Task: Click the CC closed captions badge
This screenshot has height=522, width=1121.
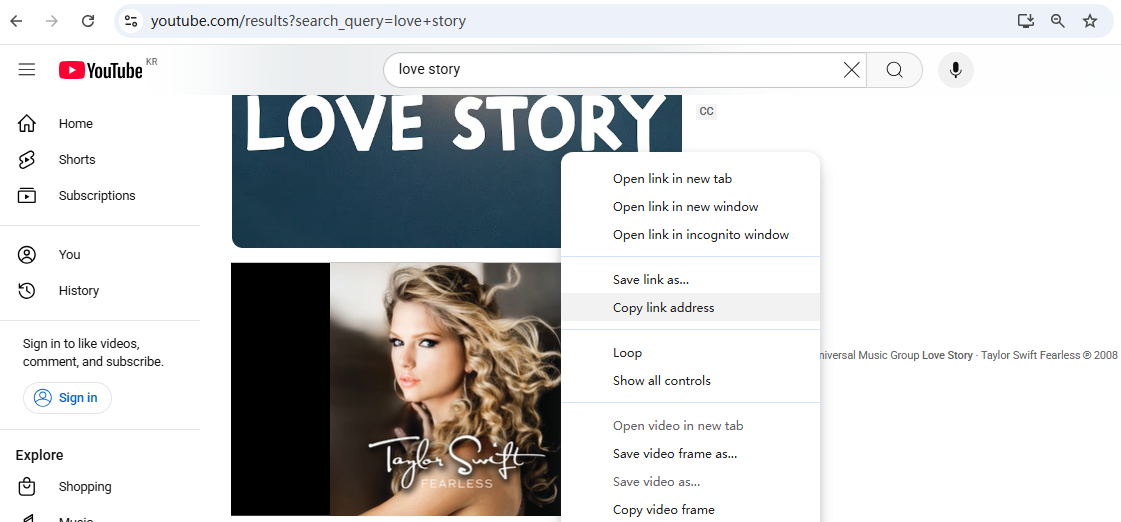Action: 706,112
